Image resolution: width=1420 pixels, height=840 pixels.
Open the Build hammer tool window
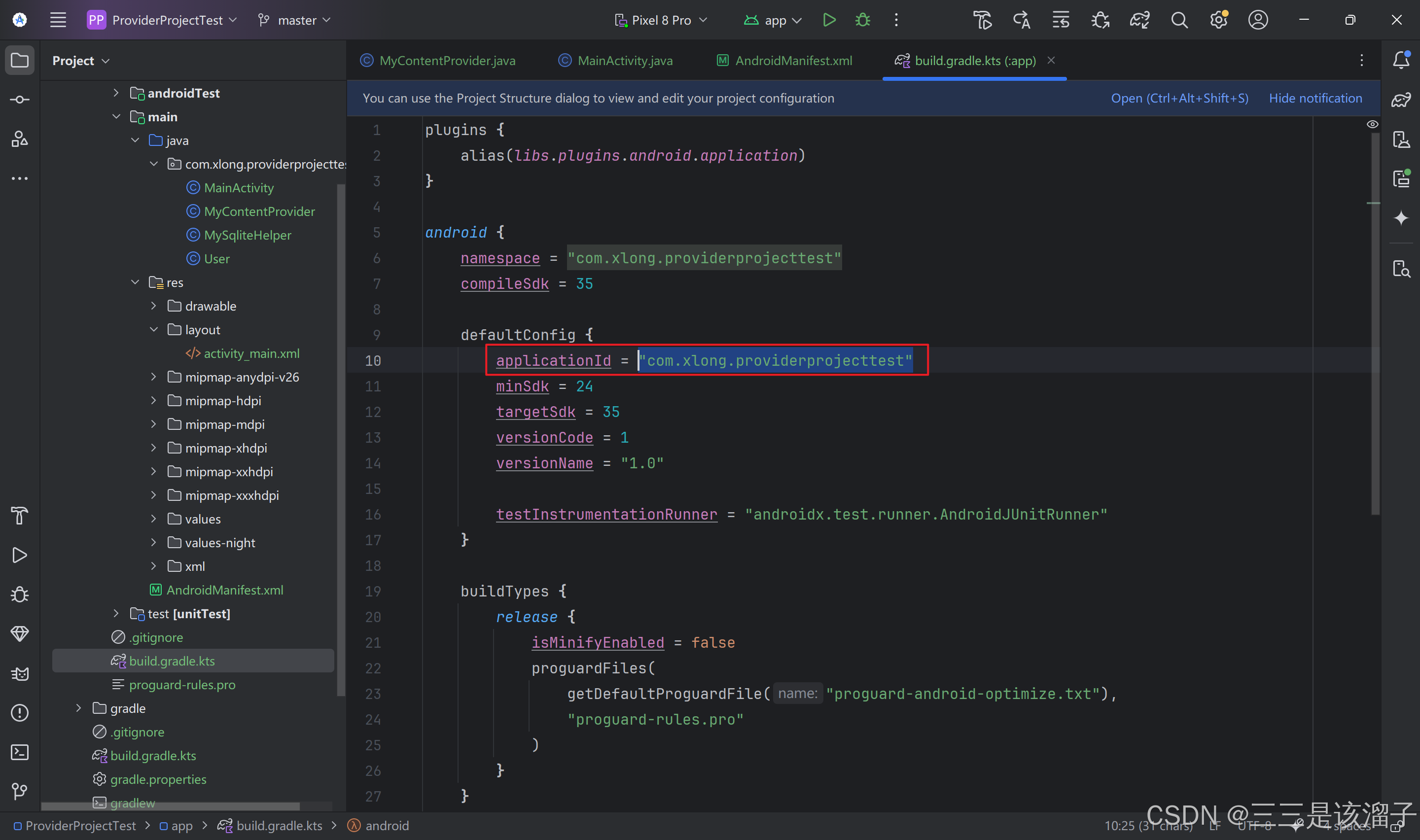coord(20,516)
